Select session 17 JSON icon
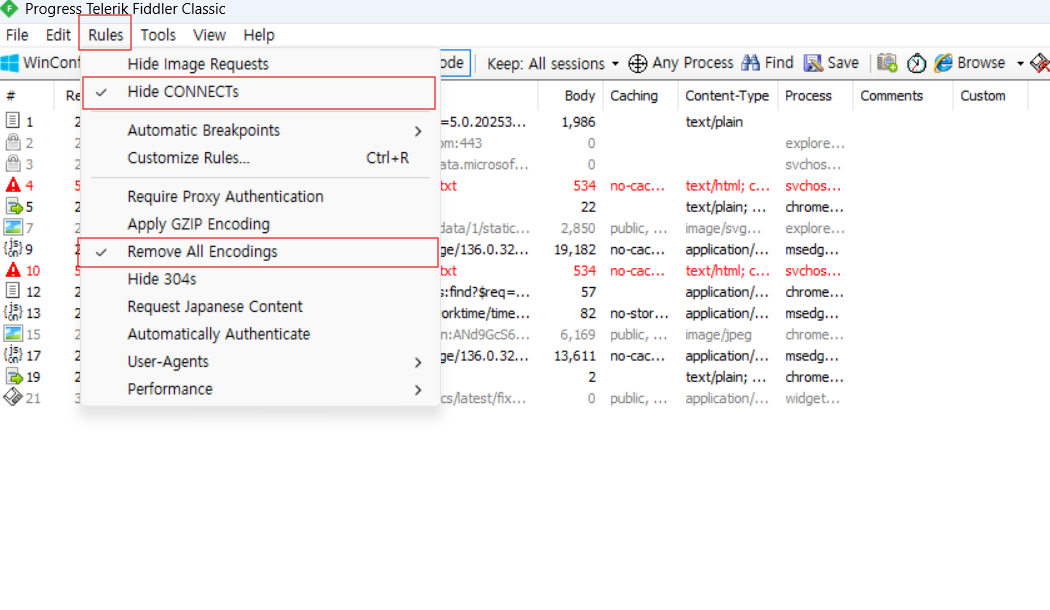The width and height of the screenshot is (1050, 610). (13, 355)
